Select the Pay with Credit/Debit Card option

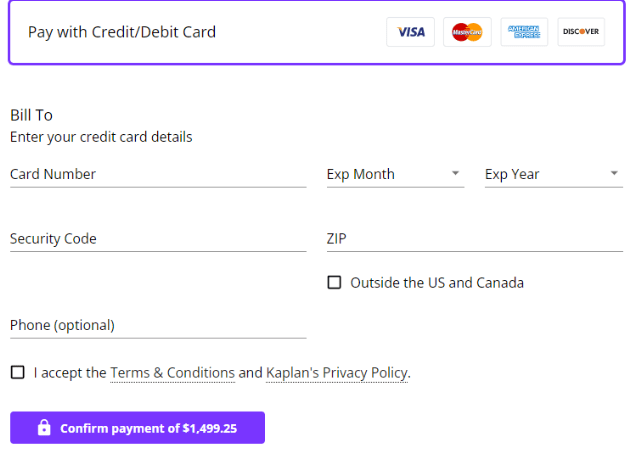click(x=317, y=32)
